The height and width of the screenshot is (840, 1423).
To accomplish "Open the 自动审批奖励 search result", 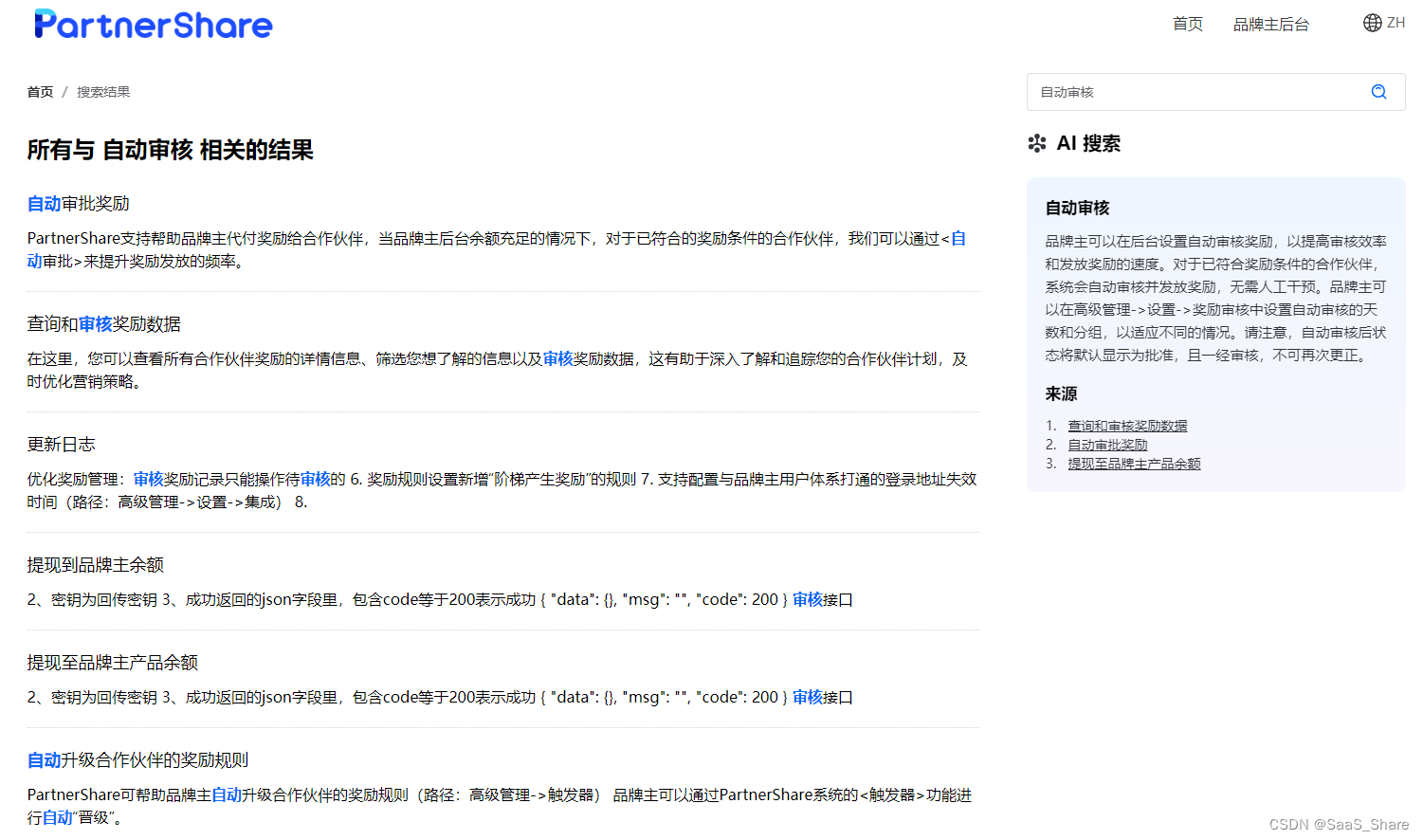I will click(x=78, y=203).
